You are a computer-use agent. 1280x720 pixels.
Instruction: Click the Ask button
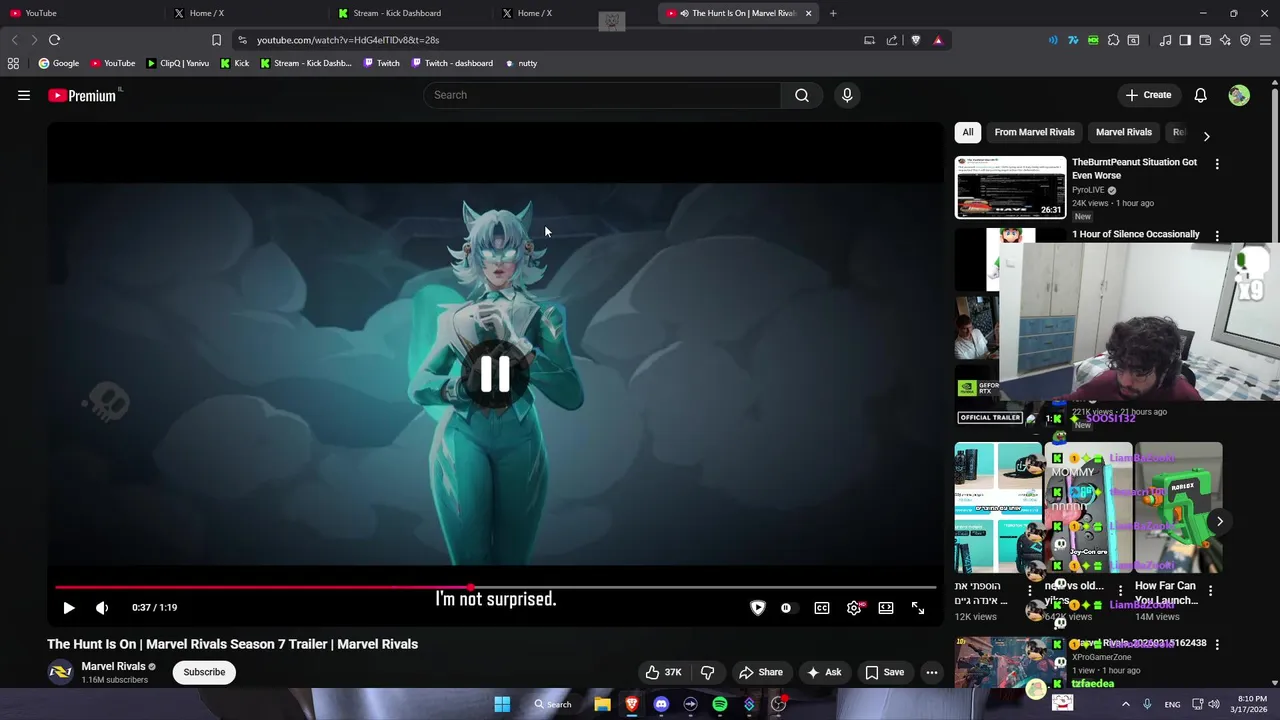coord(824,672)
